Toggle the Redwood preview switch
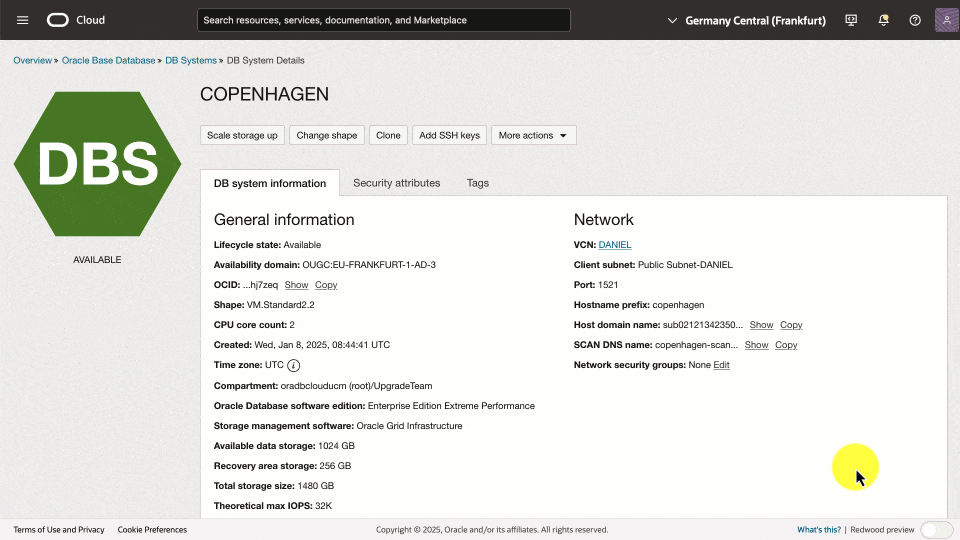 [936, 530]
